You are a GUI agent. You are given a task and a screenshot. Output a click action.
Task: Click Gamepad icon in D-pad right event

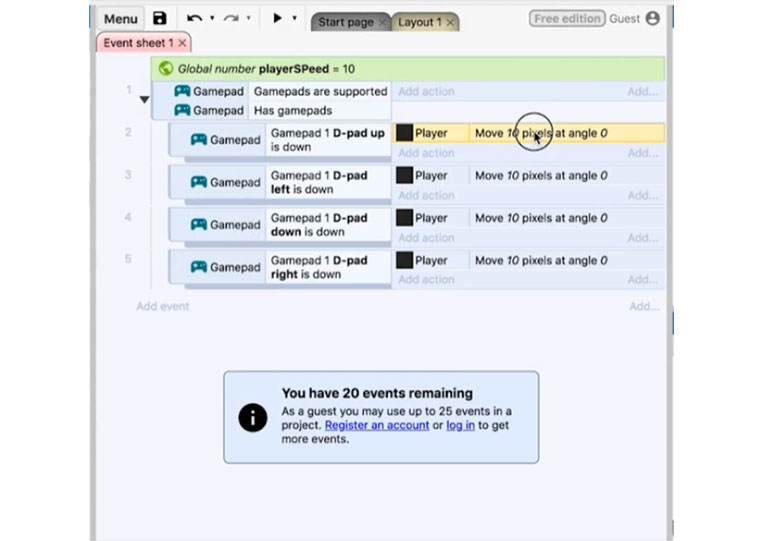(199, 267)
